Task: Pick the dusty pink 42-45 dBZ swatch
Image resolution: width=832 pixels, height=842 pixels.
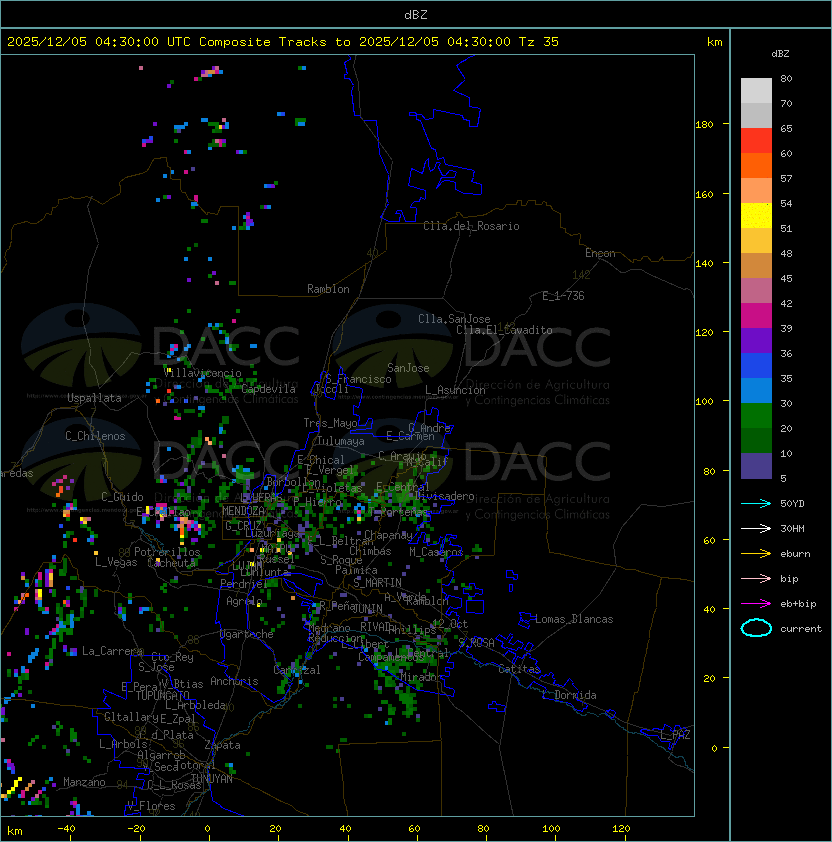Action: [756, 291]
